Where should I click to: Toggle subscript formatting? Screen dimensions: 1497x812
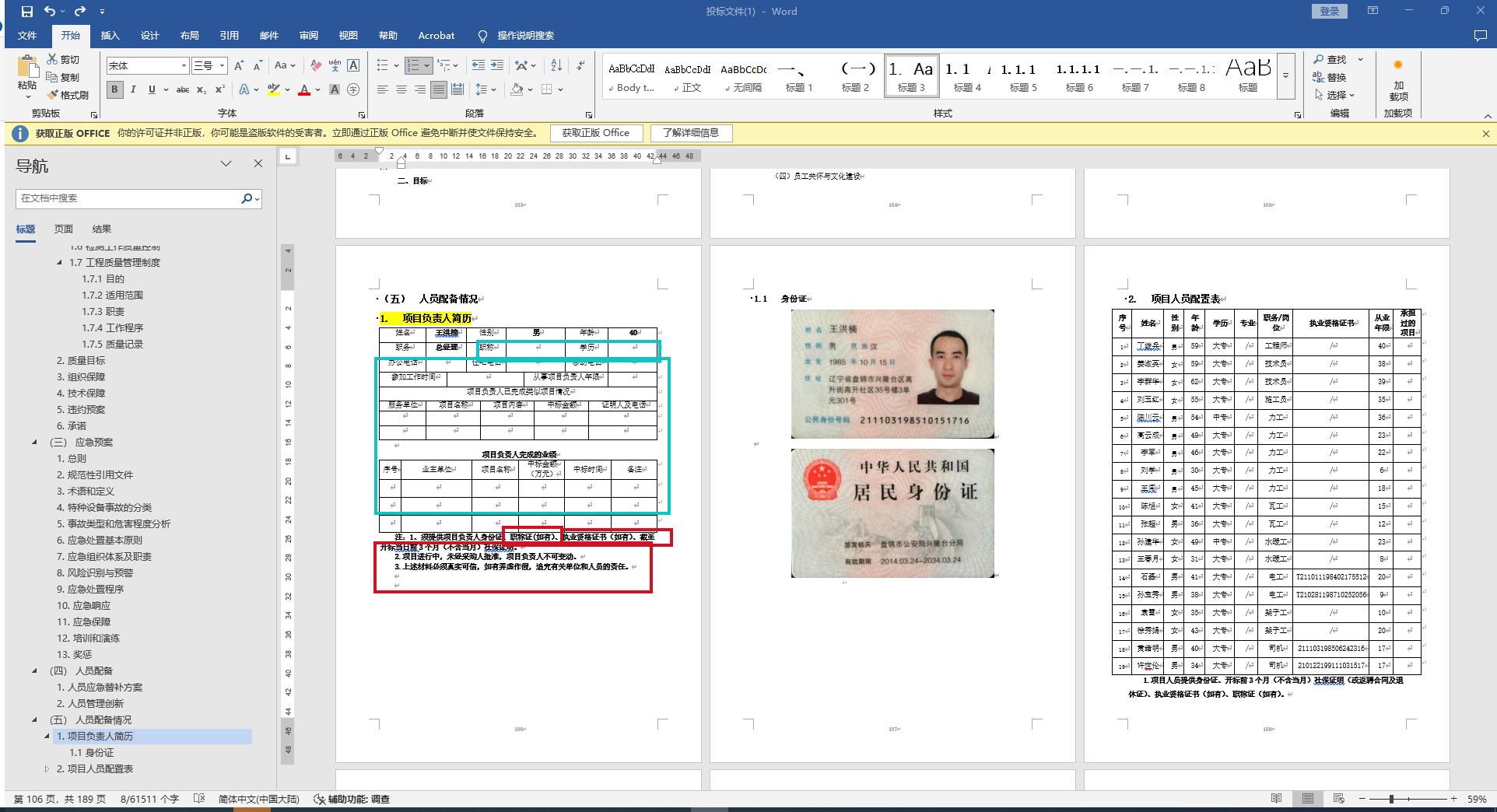coord(202,89)
